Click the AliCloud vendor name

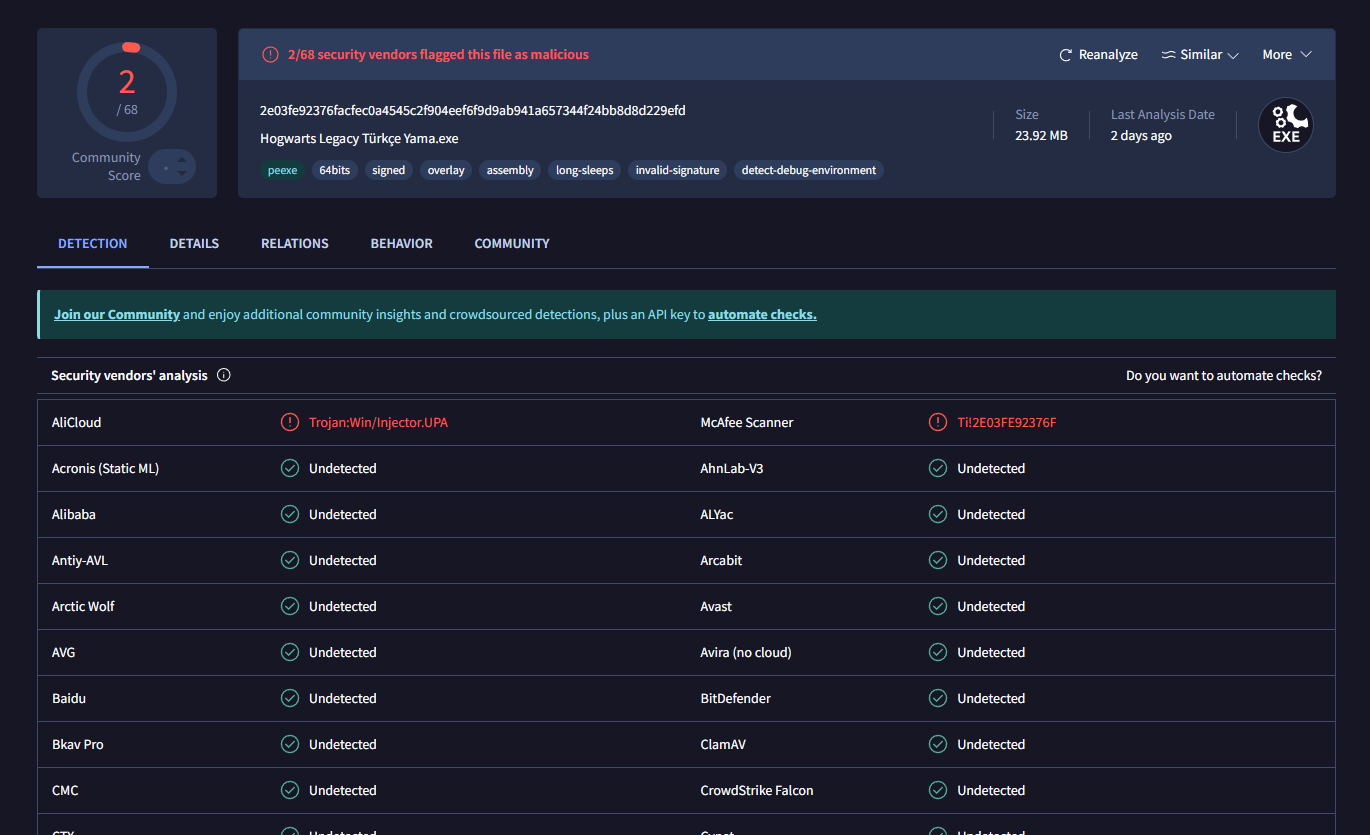pyautogui.click(x=76, y=422)
